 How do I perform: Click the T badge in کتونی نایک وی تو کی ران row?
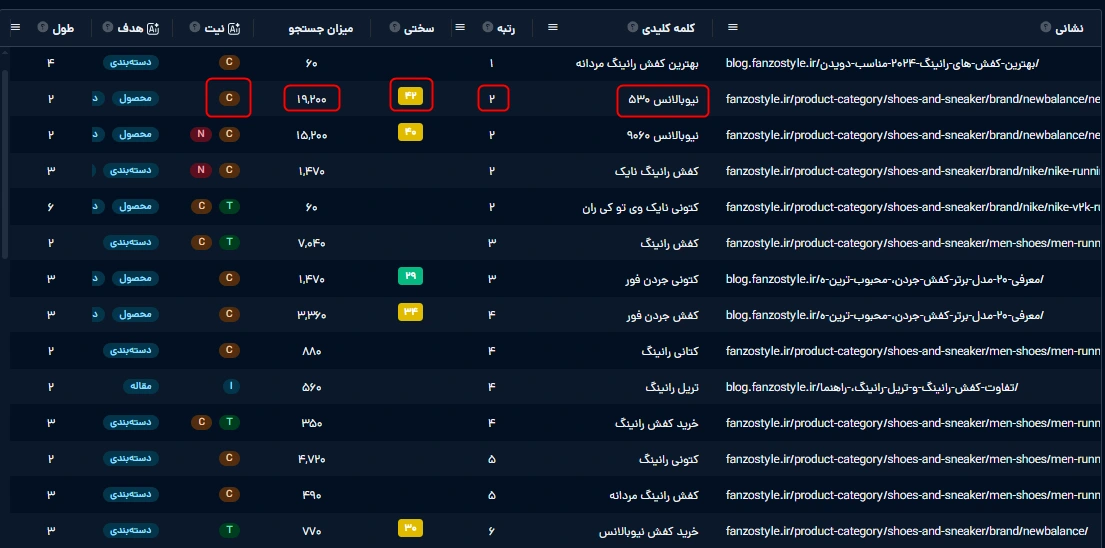pyautogui.click(x=228, y=206)
